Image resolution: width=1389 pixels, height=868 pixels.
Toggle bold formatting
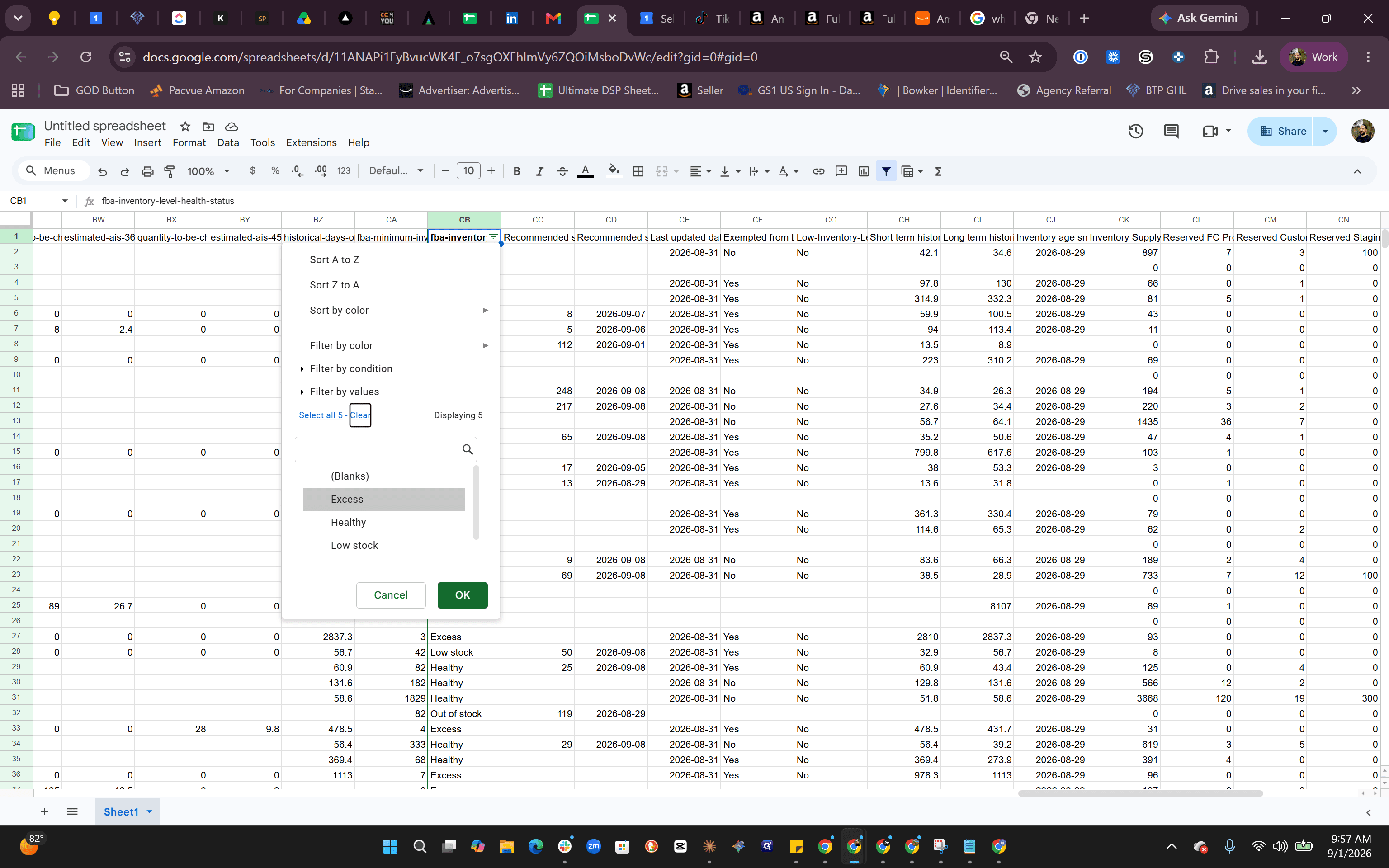(516, 171)
